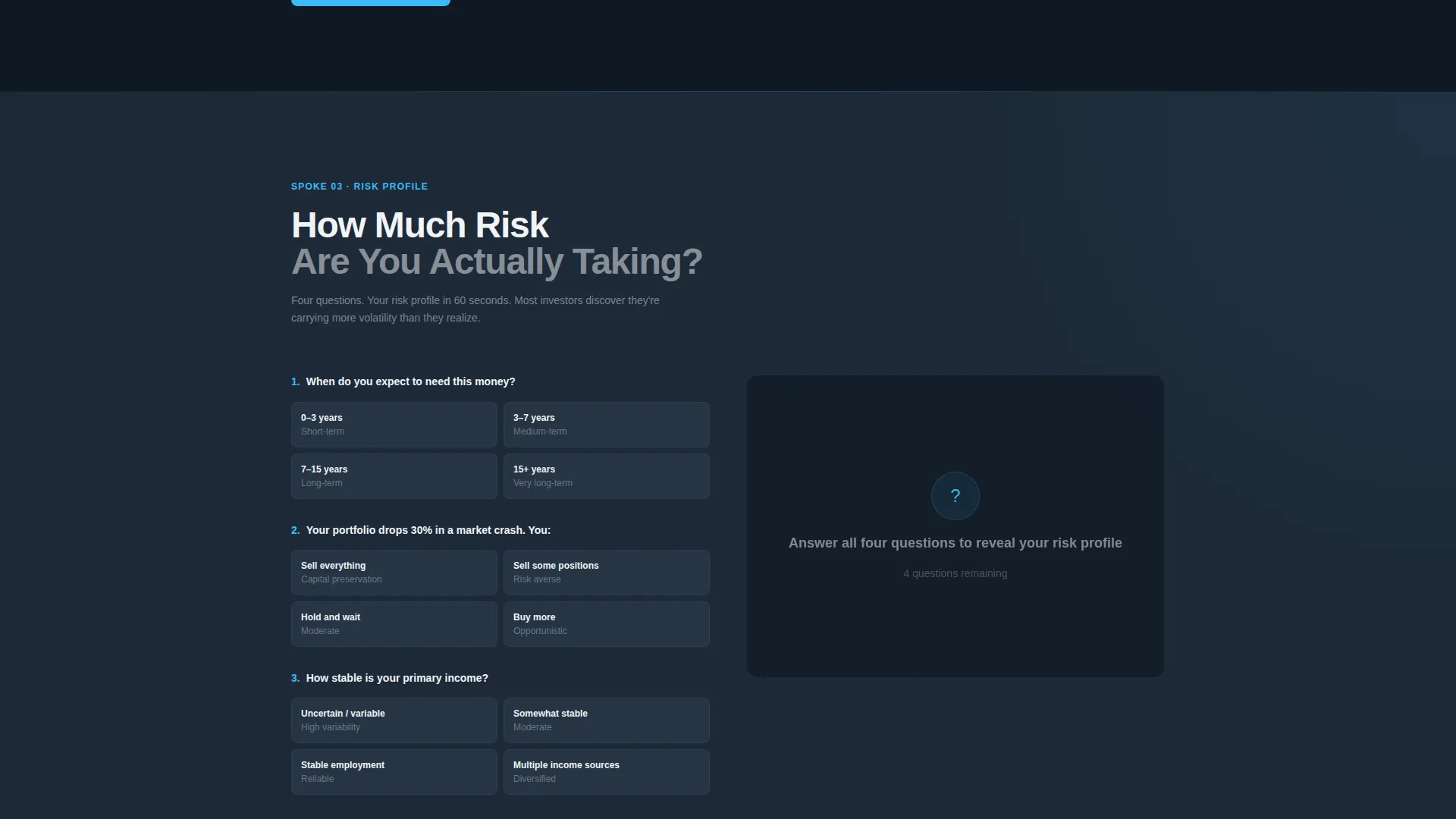Select the Sell some positions option
Screen dimensions: 1456x819
[x=607, y=573]
